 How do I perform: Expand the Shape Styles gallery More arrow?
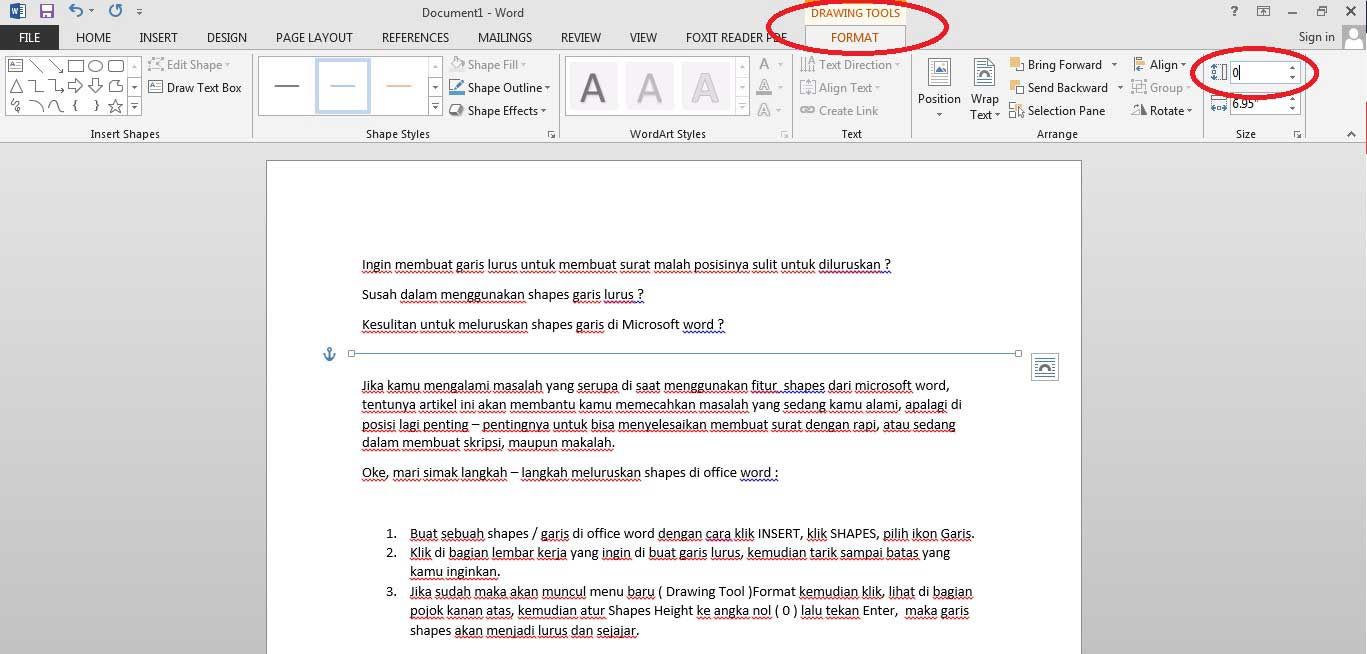click(435, 106)
